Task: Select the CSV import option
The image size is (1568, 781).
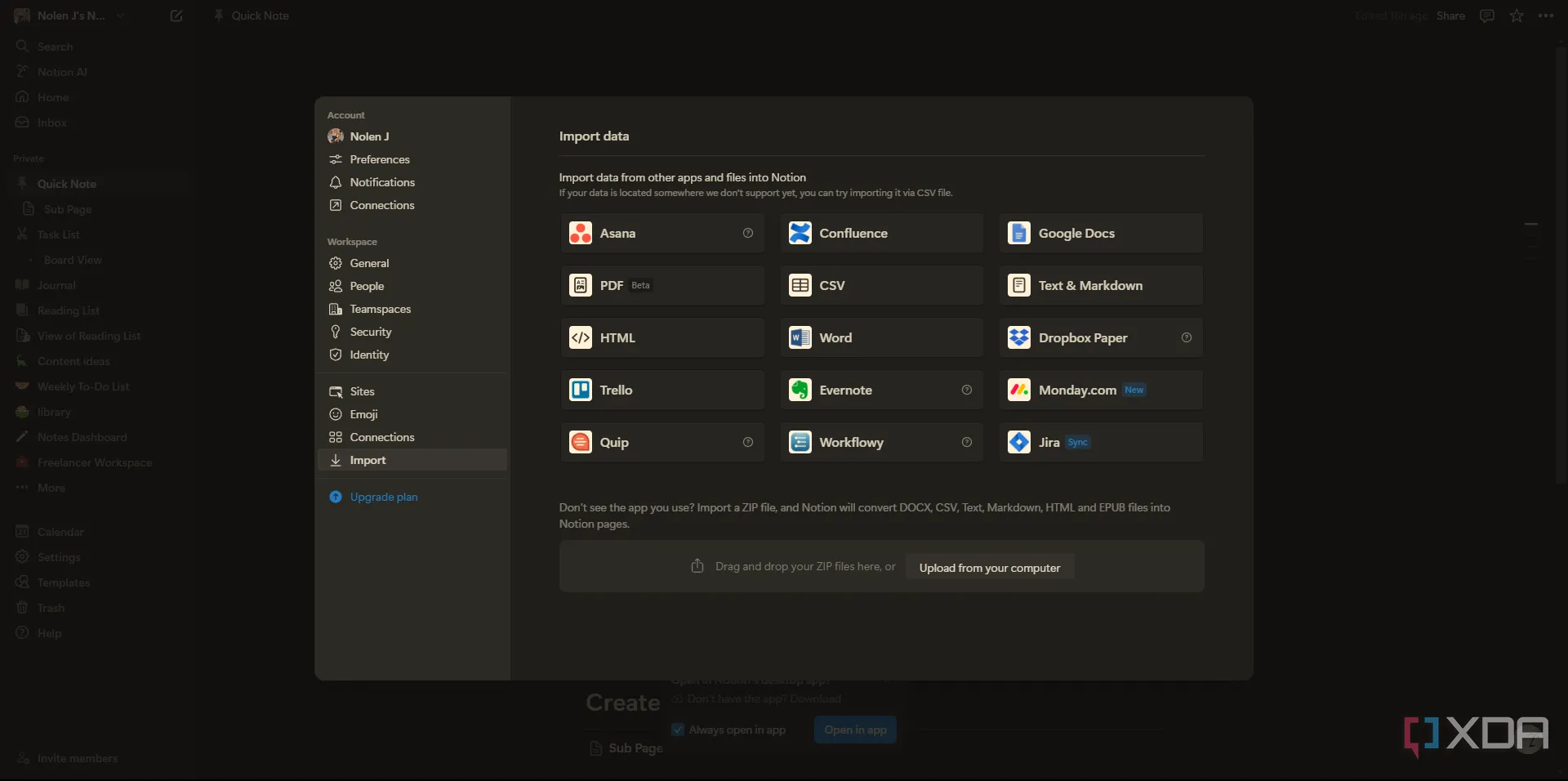Action: 880,286
